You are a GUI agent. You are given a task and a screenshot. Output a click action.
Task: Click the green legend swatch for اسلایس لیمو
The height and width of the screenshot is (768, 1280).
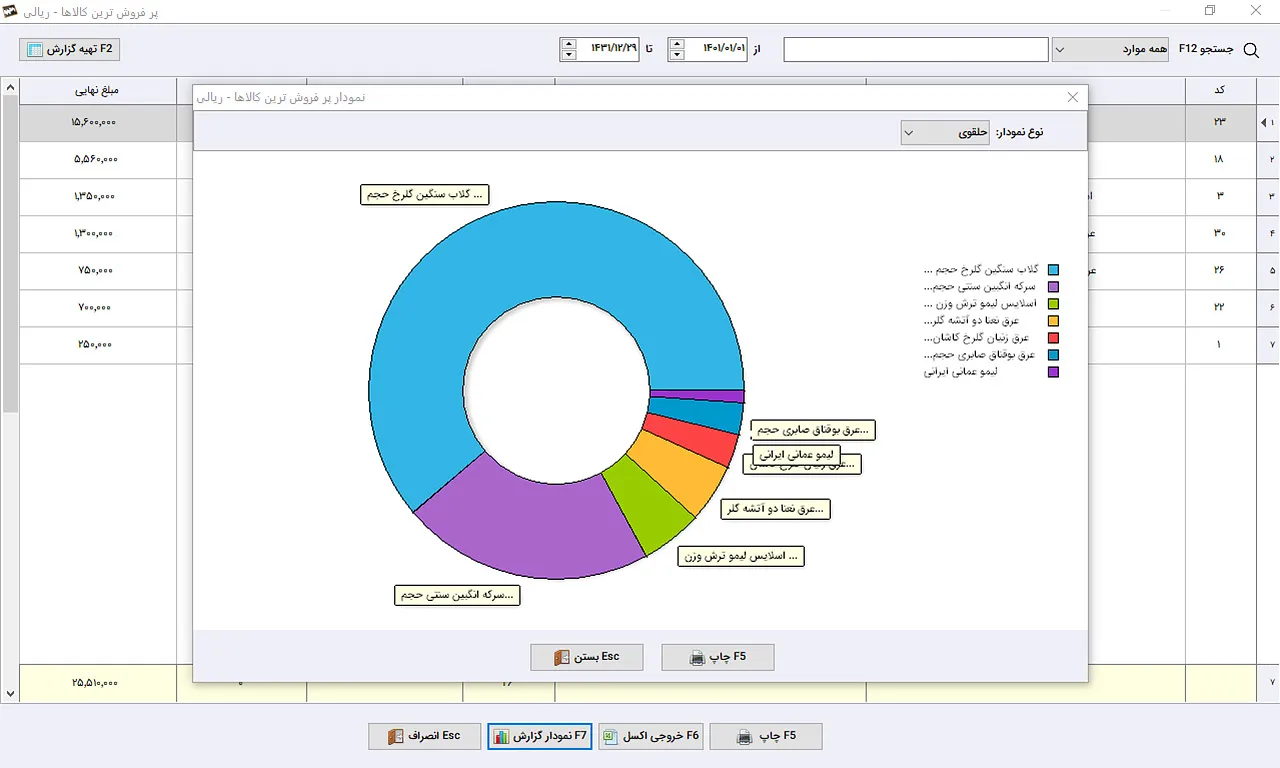(1053, 304)
